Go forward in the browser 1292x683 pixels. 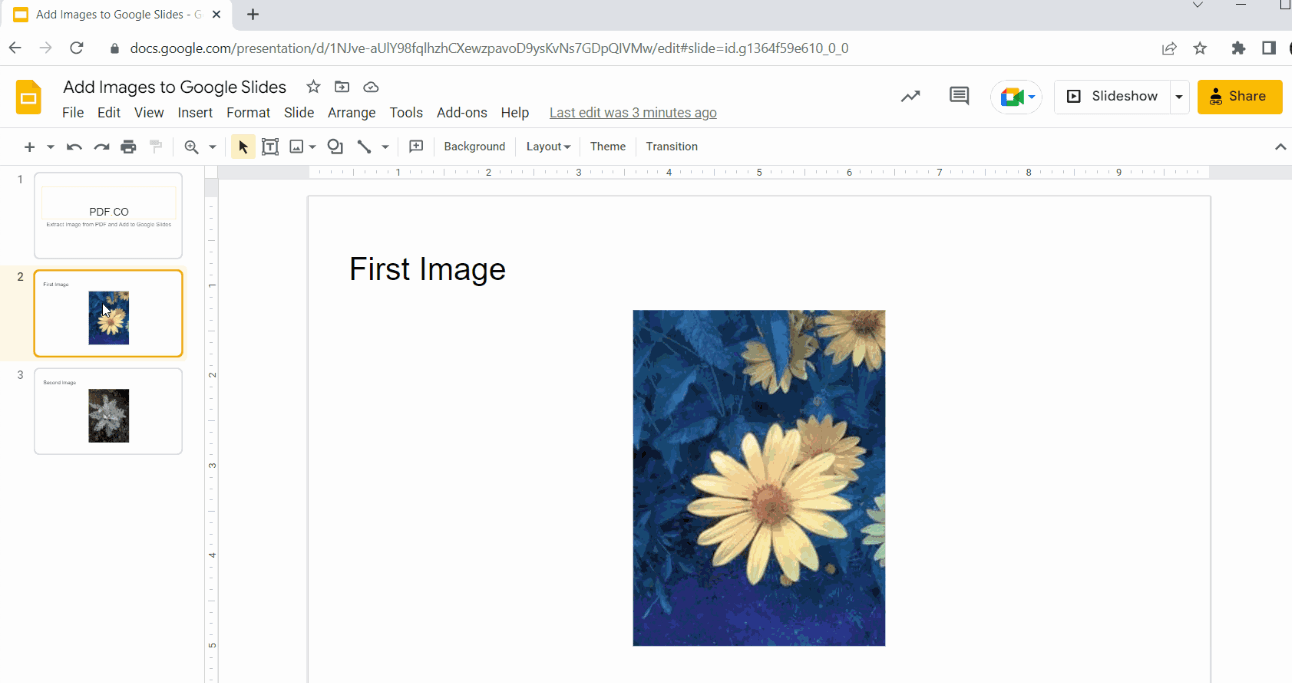point(45,48)
